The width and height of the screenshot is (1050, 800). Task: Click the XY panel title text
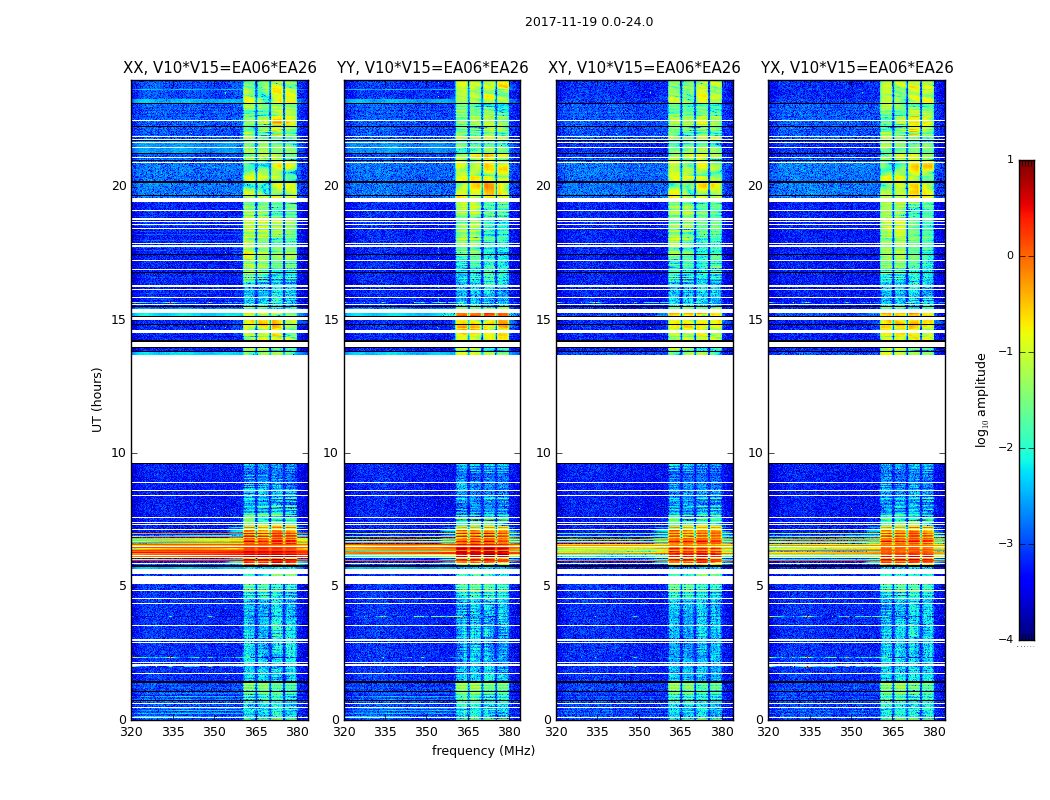644,68
